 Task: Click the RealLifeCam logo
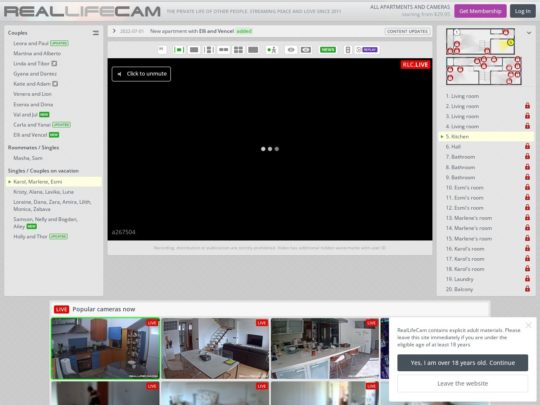[82, 11]
